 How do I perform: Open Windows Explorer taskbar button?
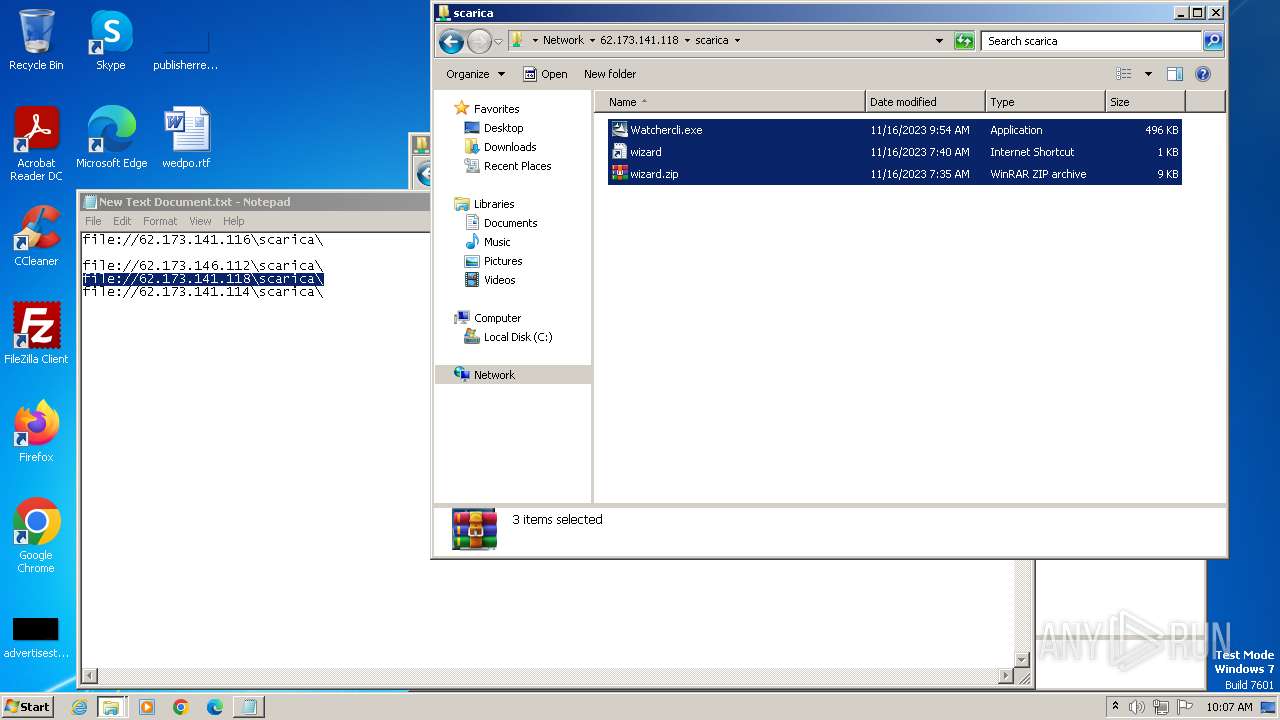click(111, 707)
